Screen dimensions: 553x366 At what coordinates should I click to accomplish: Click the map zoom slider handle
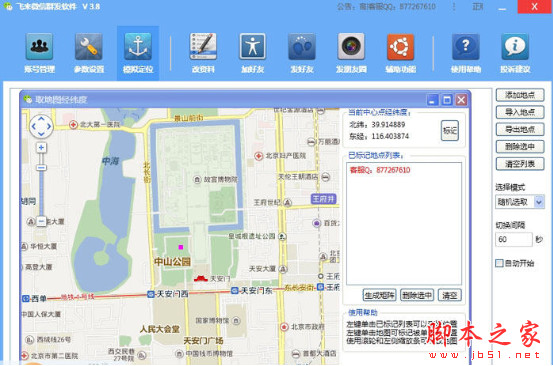point(41,167)
